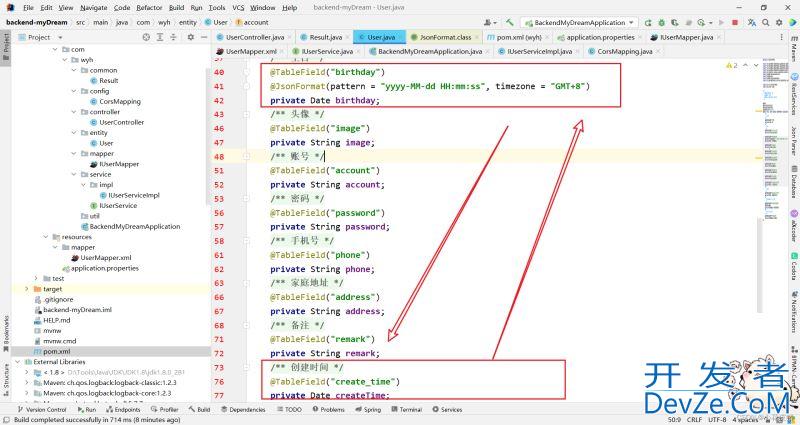Select Opened File locate icon in Project panel
Viewport: 800px width, 425px height.
click(146, 37)
